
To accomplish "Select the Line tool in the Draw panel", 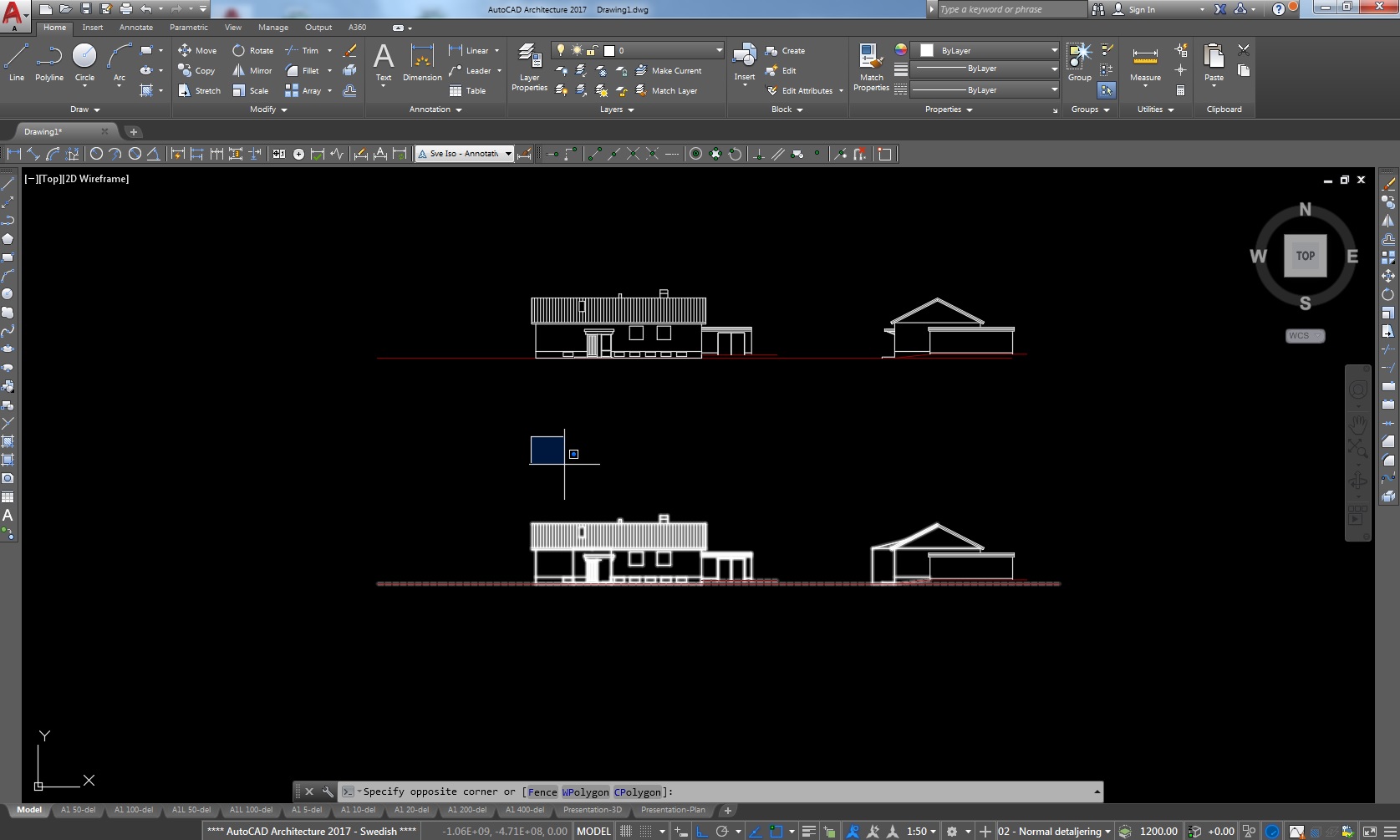I will 16,59.
